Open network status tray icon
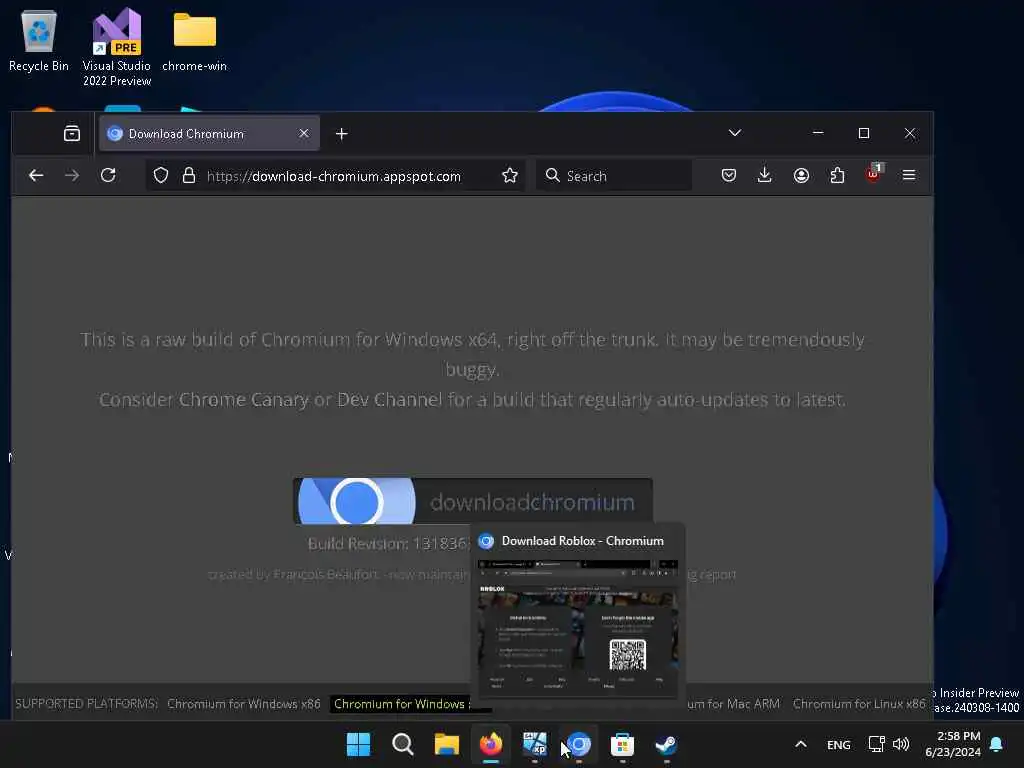Image resolution: width=1024 pixels, height=768 pixels. click(x=876, y=744)
